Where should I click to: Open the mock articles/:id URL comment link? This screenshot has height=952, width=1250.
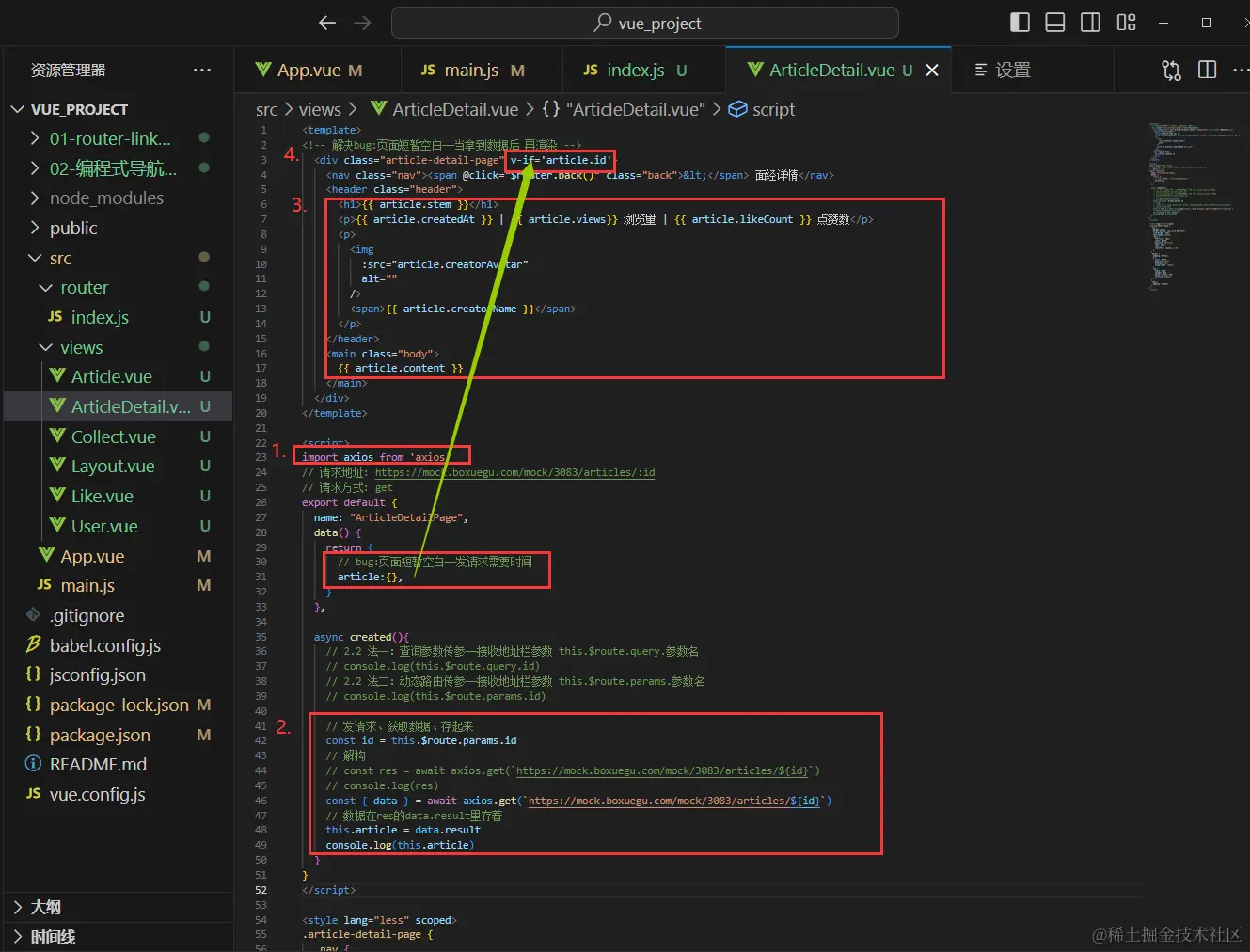pos(515,473)
